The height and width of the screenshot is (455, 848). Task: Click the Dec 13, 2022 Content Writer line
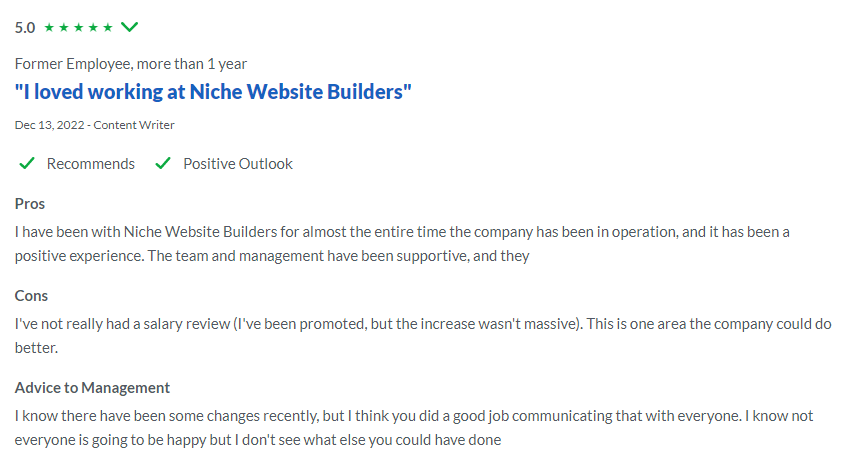click(95, 125)
